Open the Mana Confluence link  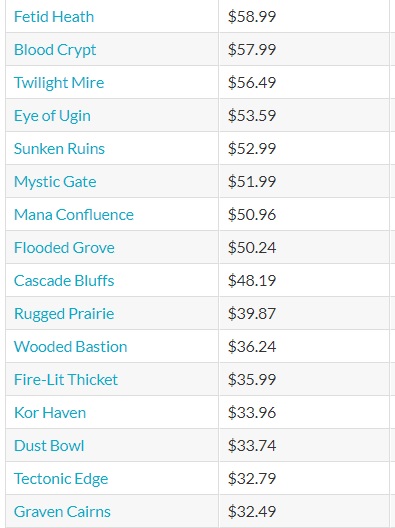click(x=74, y=214)
